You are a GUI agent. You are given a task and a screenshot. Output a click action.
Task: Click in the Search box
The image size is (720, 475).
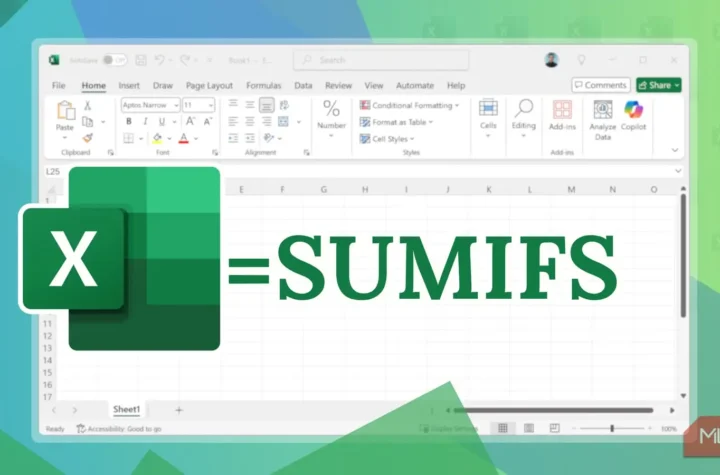tap(381, 60)
